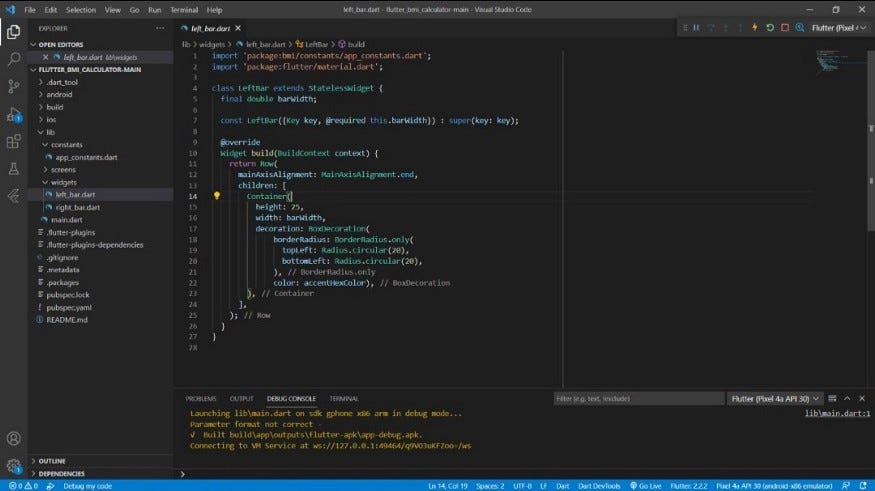Image resolution: width=875 pixels, height=491 pixels.
Task: Open app_constants.dart in explorer
Action: (86, 157)
